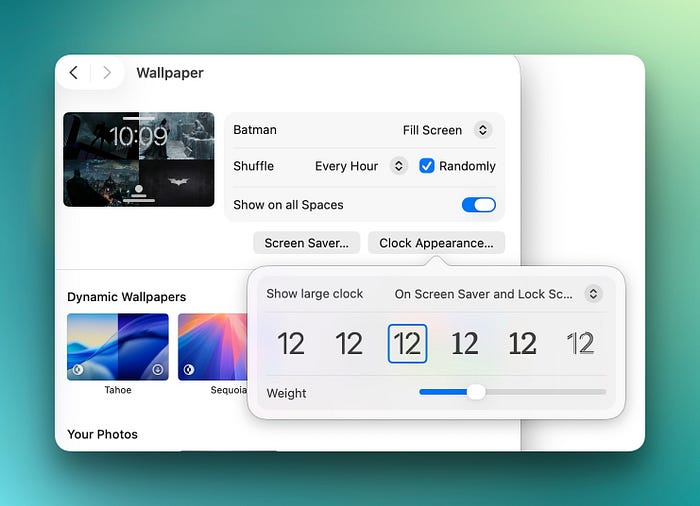Select the fourth clock font style
Image resolution: width=700 pixels, height=506 pixels.
click(465, 343)
